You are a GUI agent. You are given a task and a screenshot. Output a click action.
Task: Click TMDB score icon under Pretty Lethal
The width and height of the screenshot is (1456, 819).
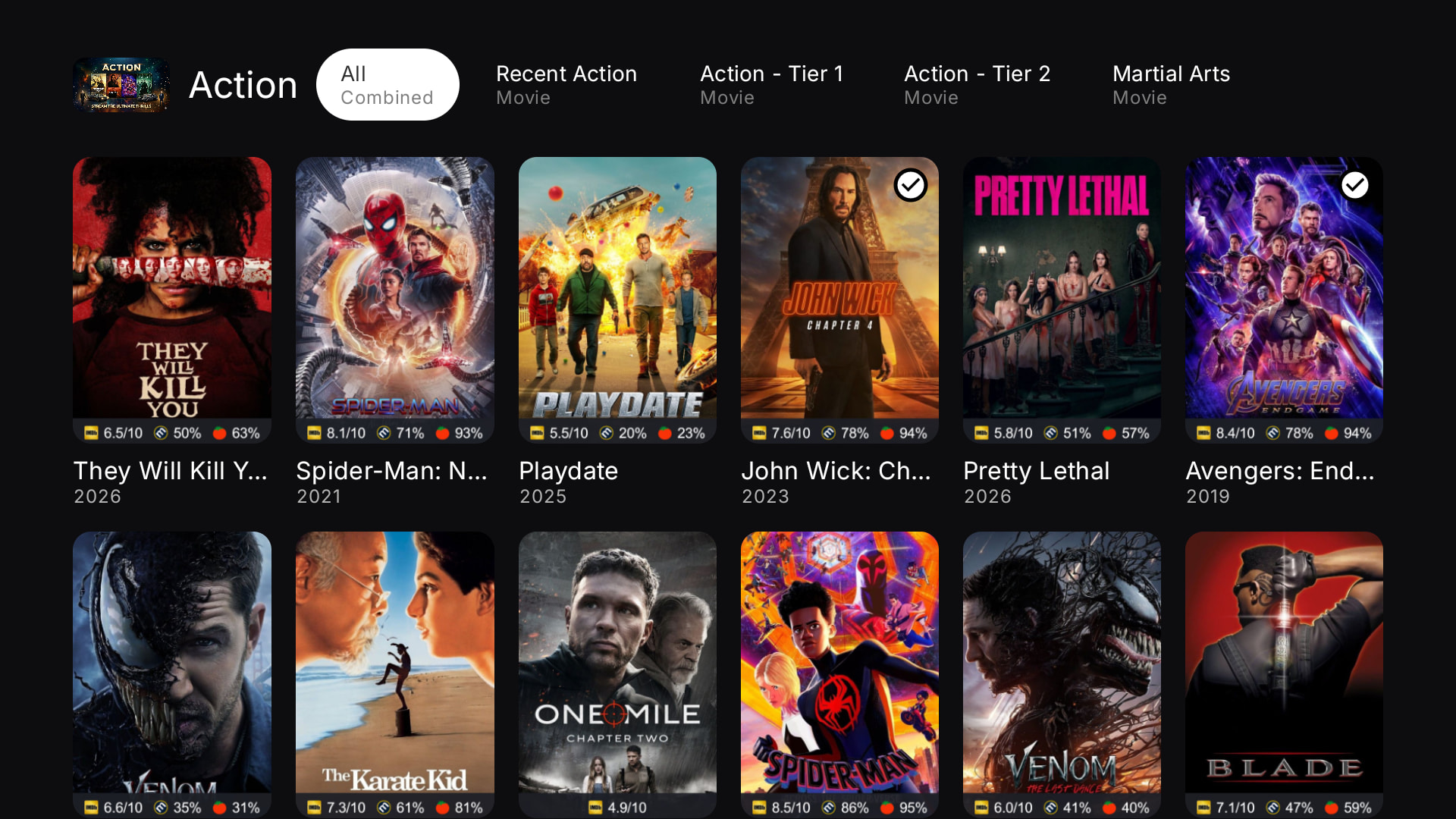1050,433
